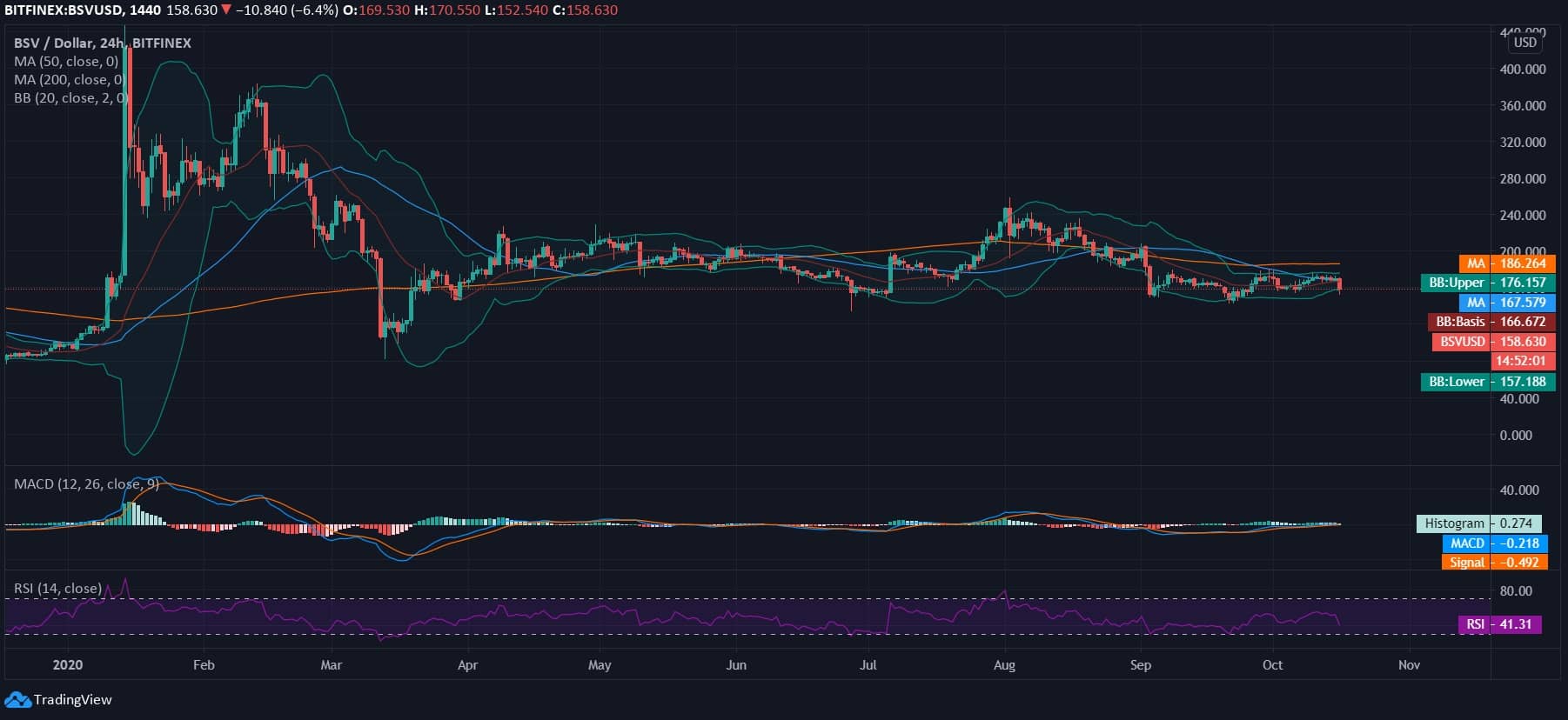
Task: Click the Feb time axis label
Action: click(204, 665)
